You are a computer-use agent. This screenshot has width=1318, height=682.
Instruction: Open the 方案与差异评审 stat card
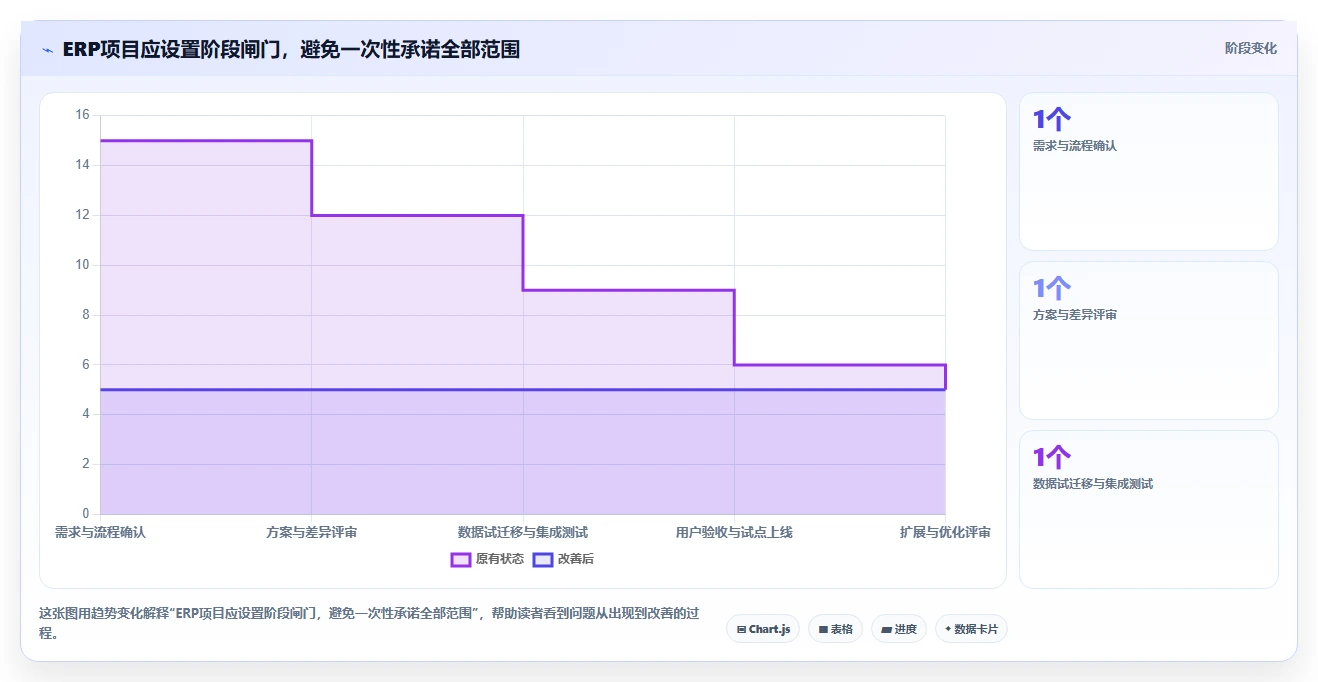pyautogui.click(x=1149, y=340)
